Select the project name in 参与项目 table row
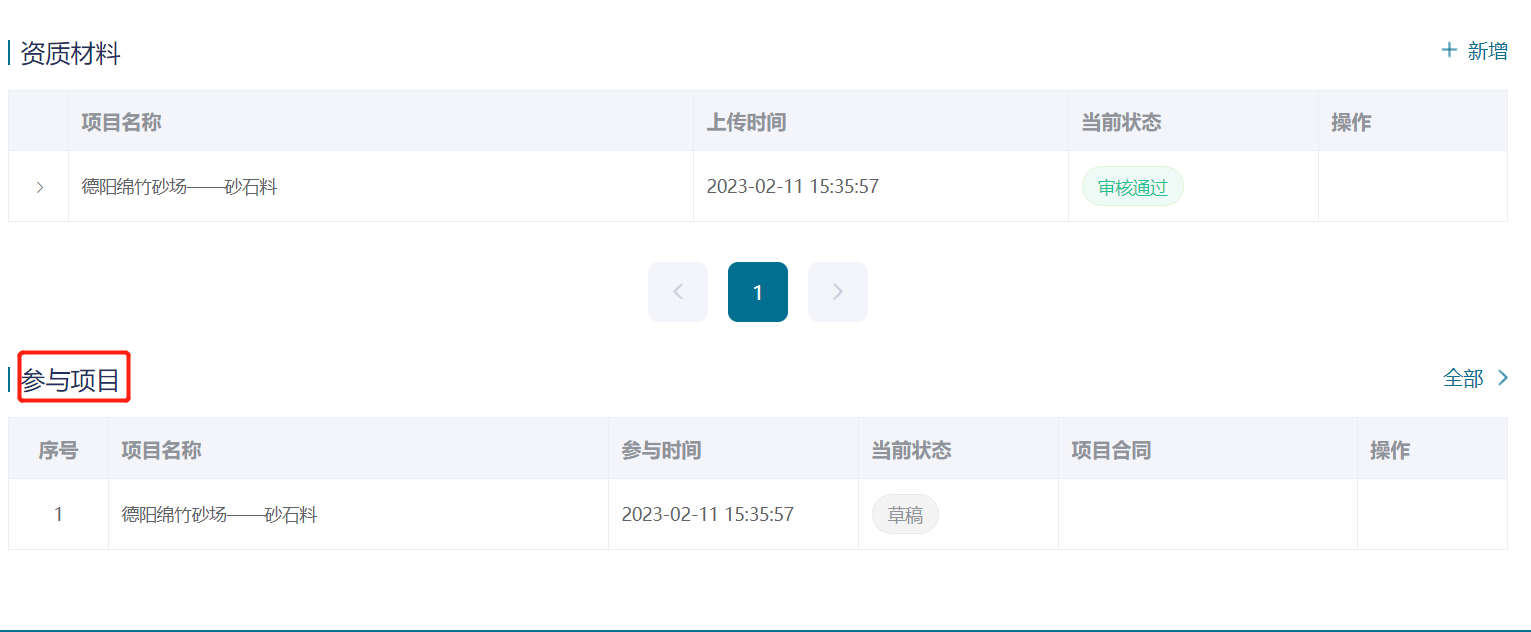The width and height of the screenshot is (1531, 632). point(219,515)
